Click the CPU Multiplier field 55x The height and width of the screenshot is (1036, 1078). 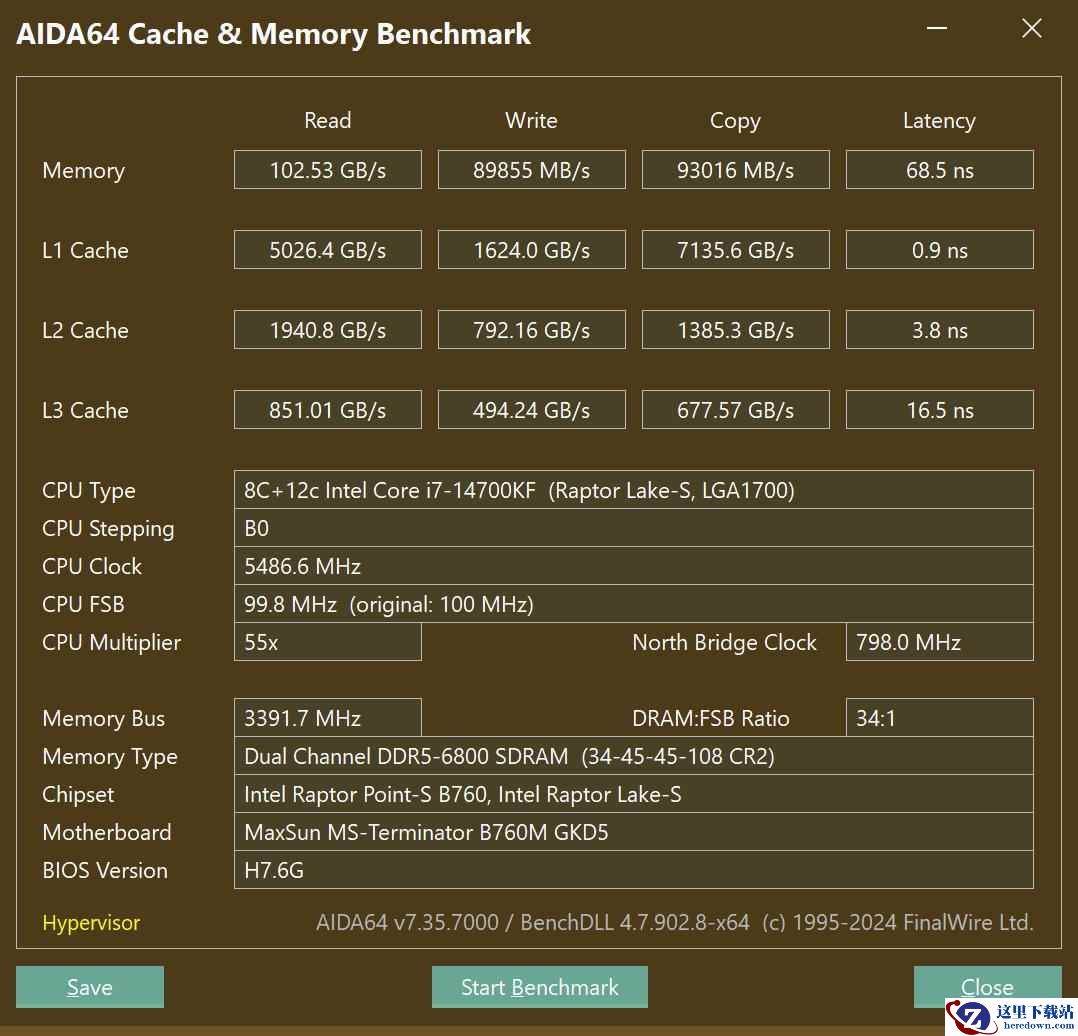point(328,642)
